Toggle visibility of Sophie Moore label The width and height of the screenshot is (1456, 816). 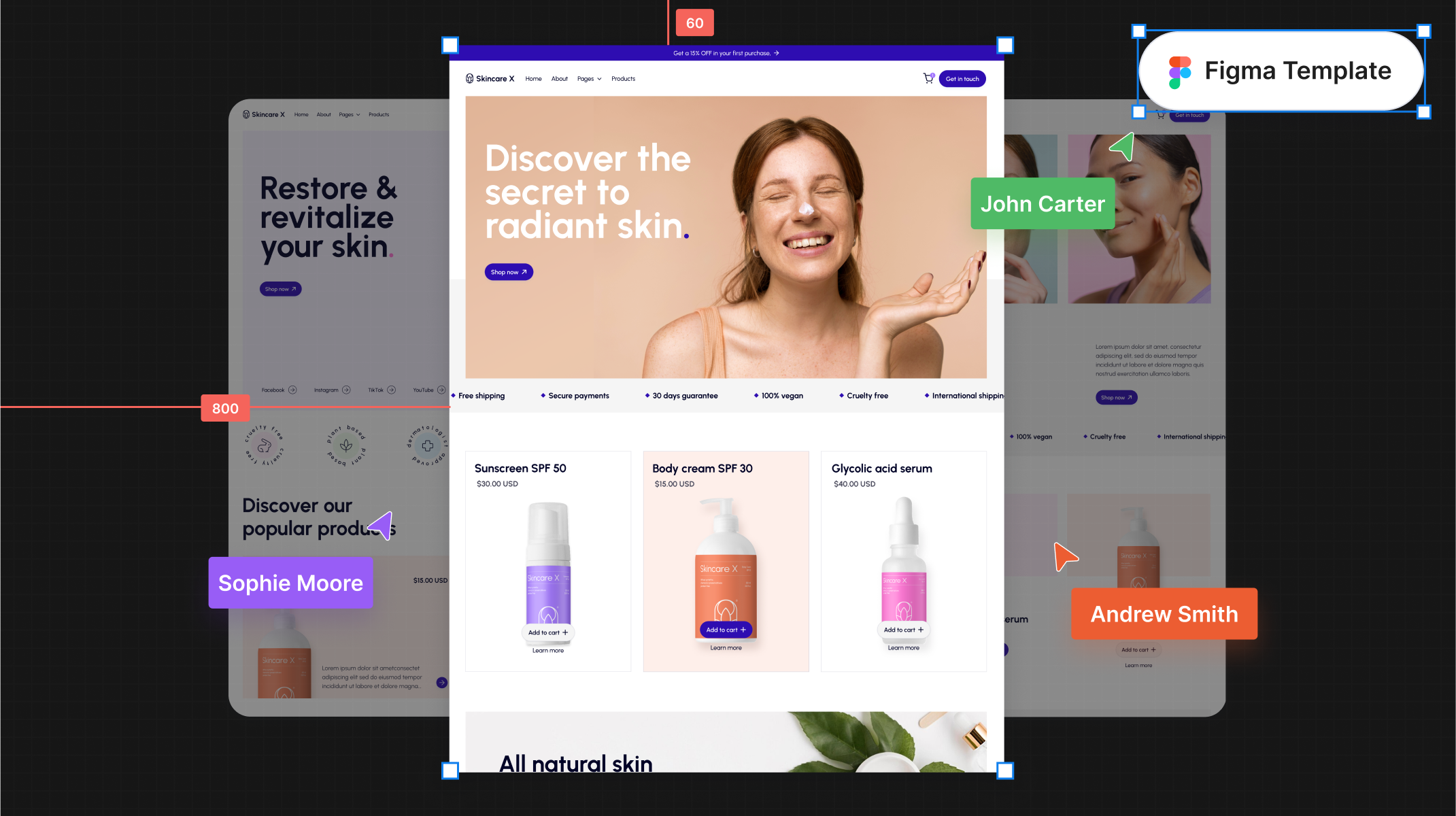tap(290, 582)
